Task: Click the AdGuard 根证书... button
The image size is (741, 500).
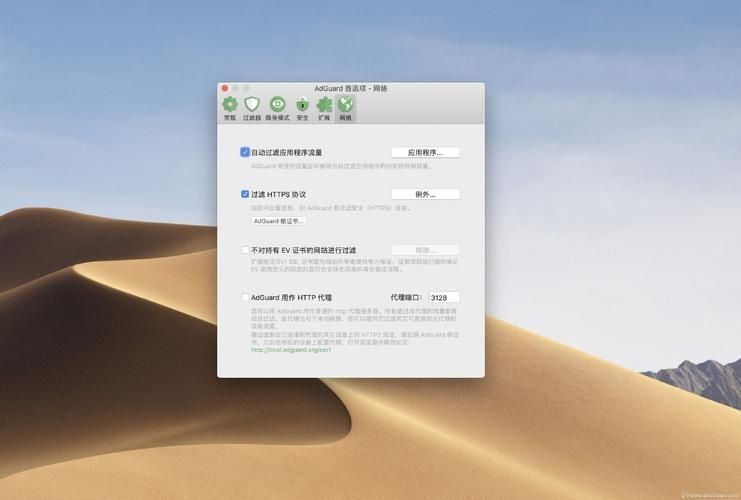Action: coord(278,221)
